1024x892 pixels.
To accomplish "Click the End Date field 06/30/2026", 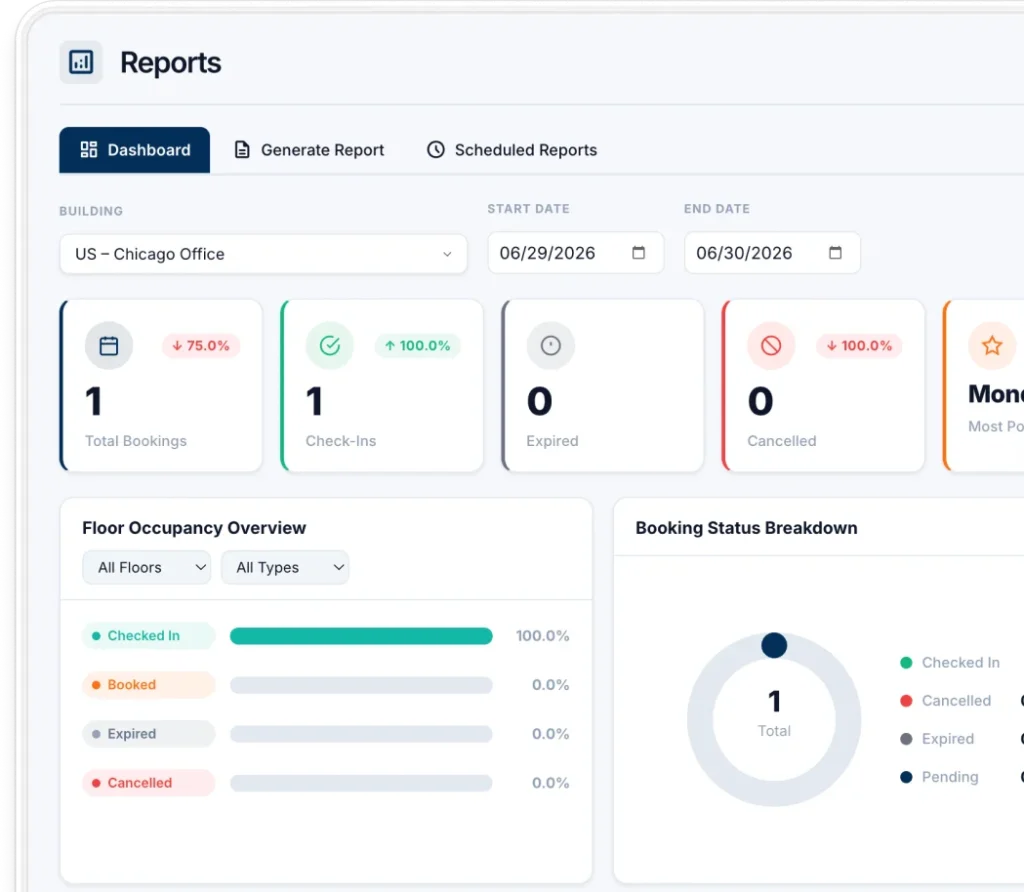I will pos(772,253).
